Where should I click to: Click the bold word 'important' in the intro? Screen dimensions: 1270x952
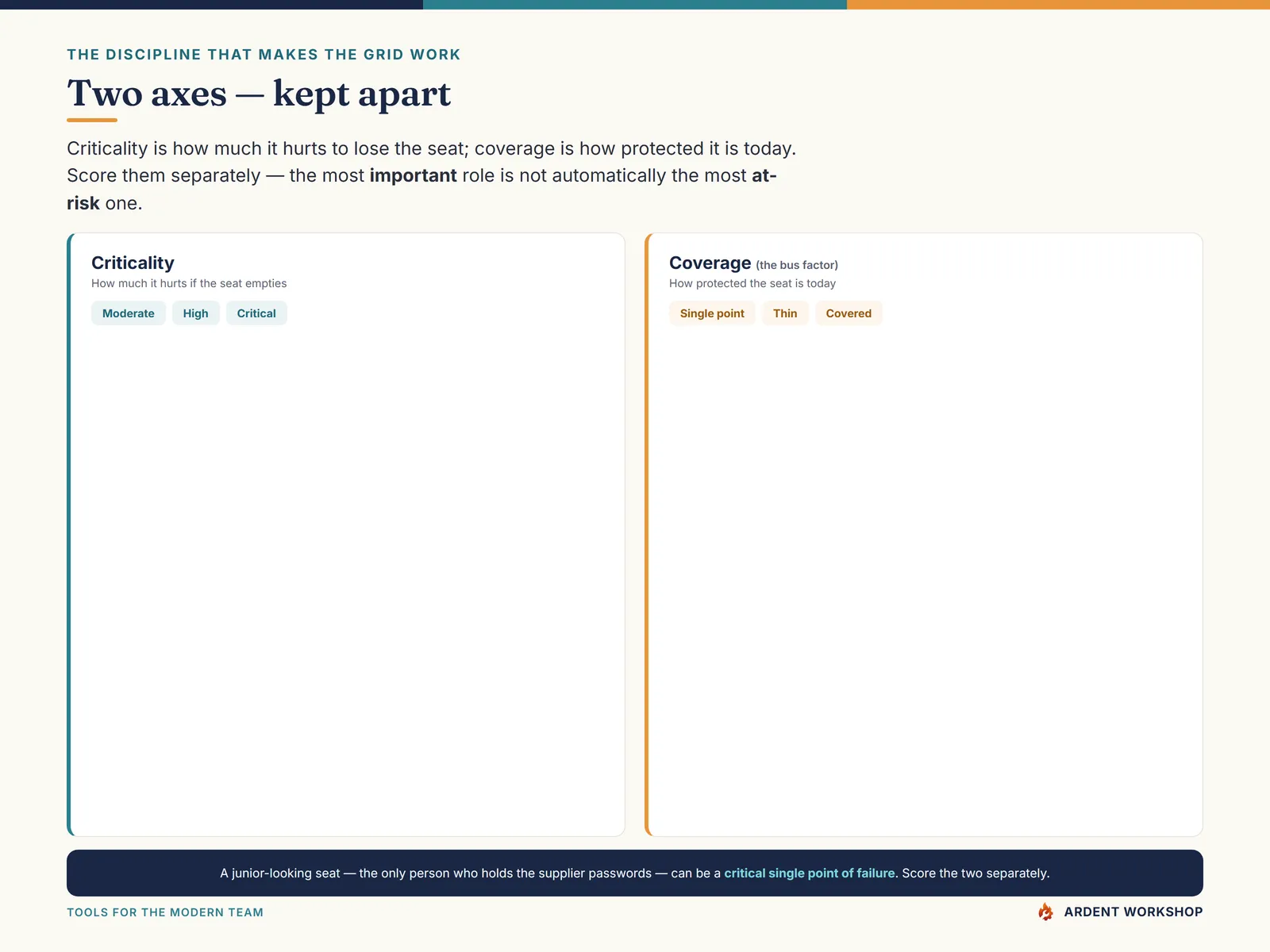coord(413,175)
